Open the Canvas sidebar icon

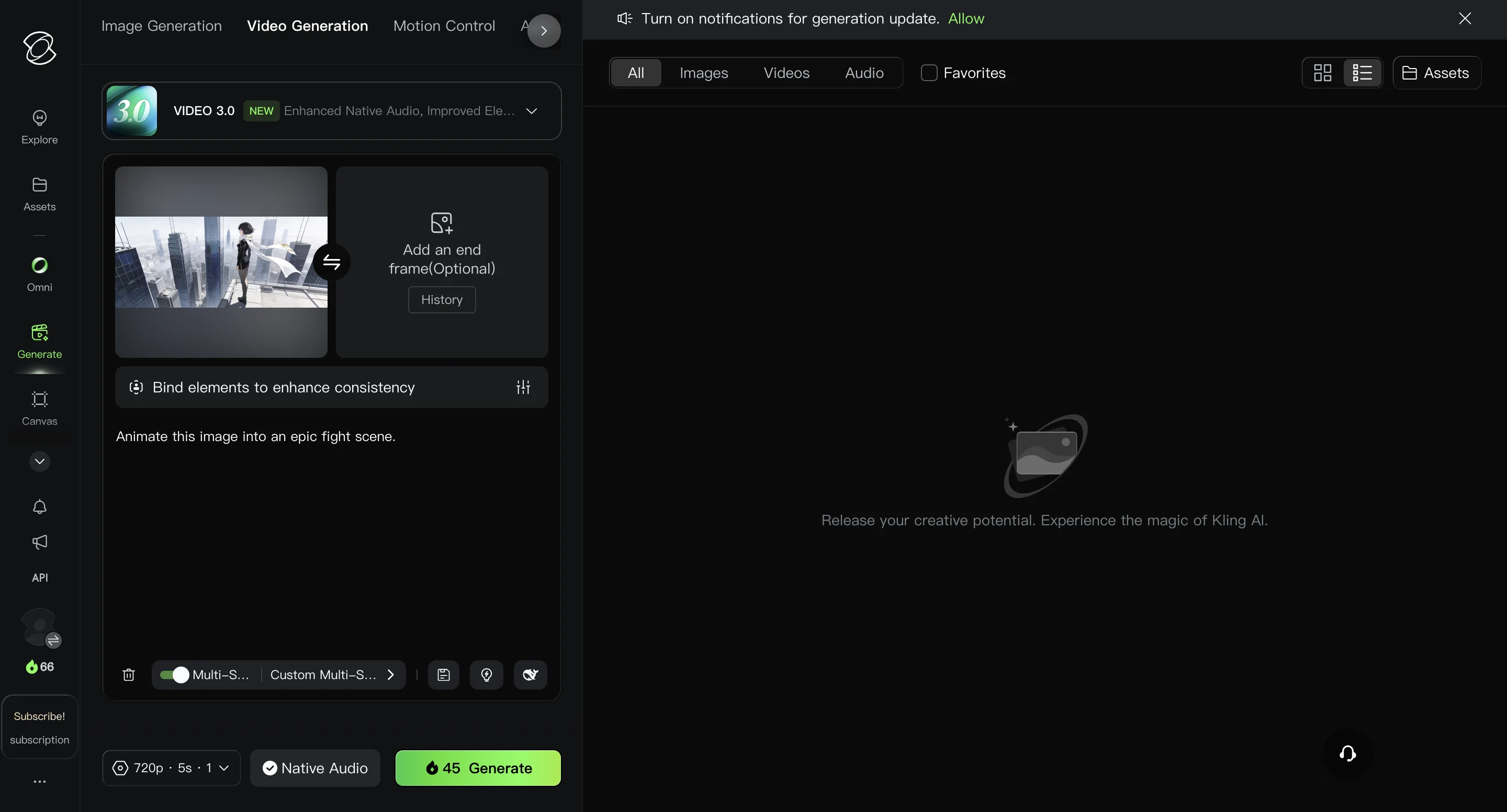tap(39, 408)
